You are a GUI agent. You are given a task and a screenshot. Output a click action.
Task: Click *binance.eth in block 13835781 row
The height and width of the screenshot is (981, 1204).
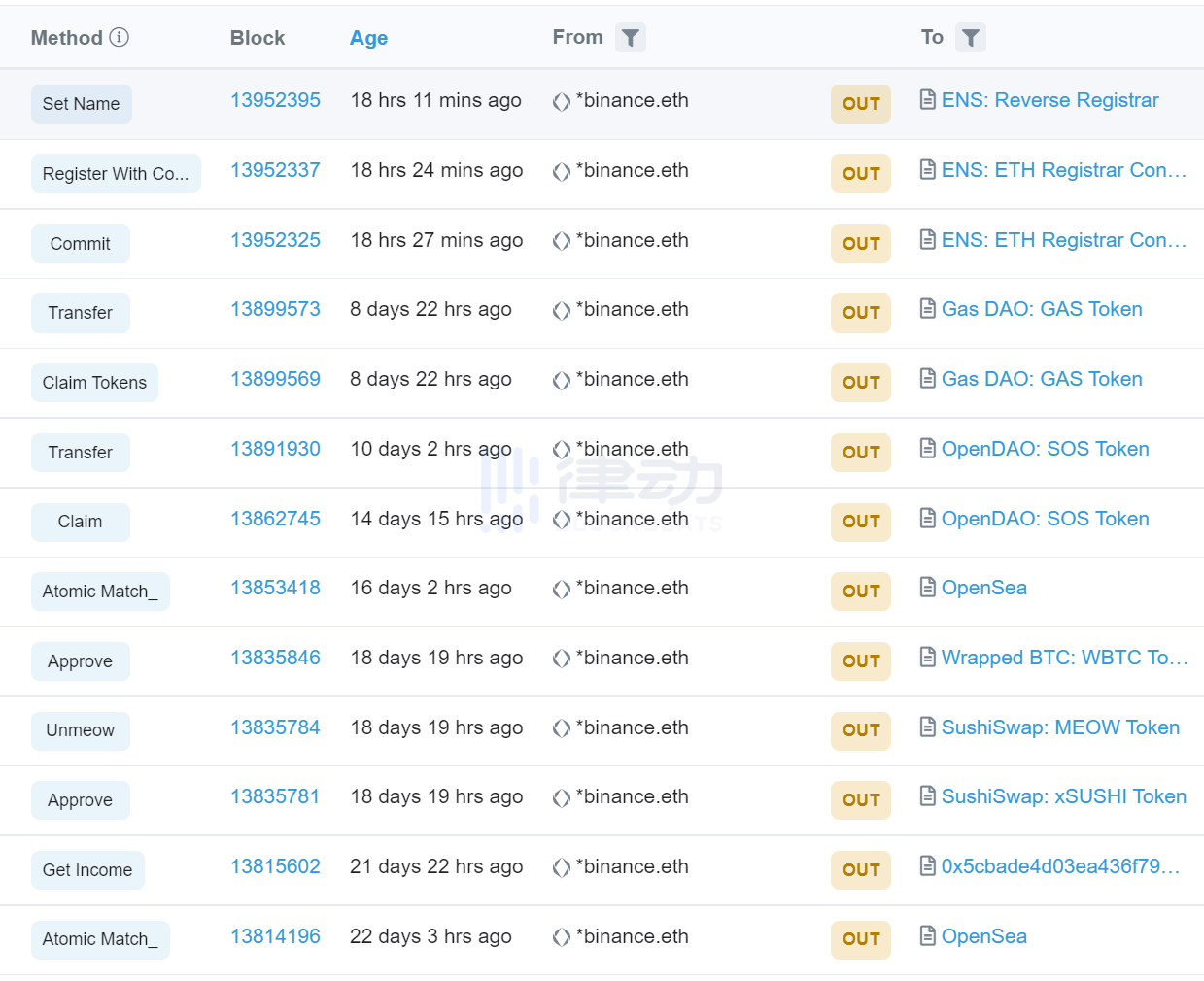(633, 796)
